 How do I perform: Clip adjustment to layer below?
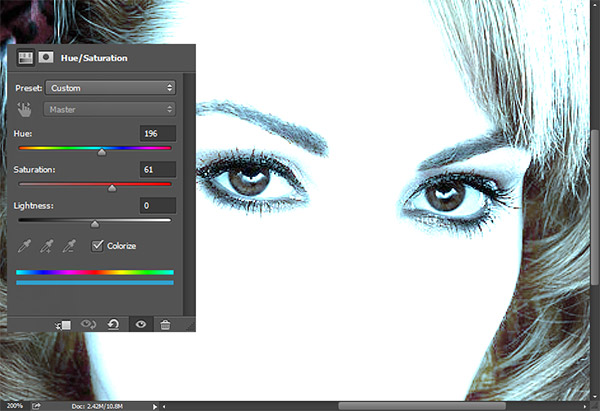[x=63, y=324]
